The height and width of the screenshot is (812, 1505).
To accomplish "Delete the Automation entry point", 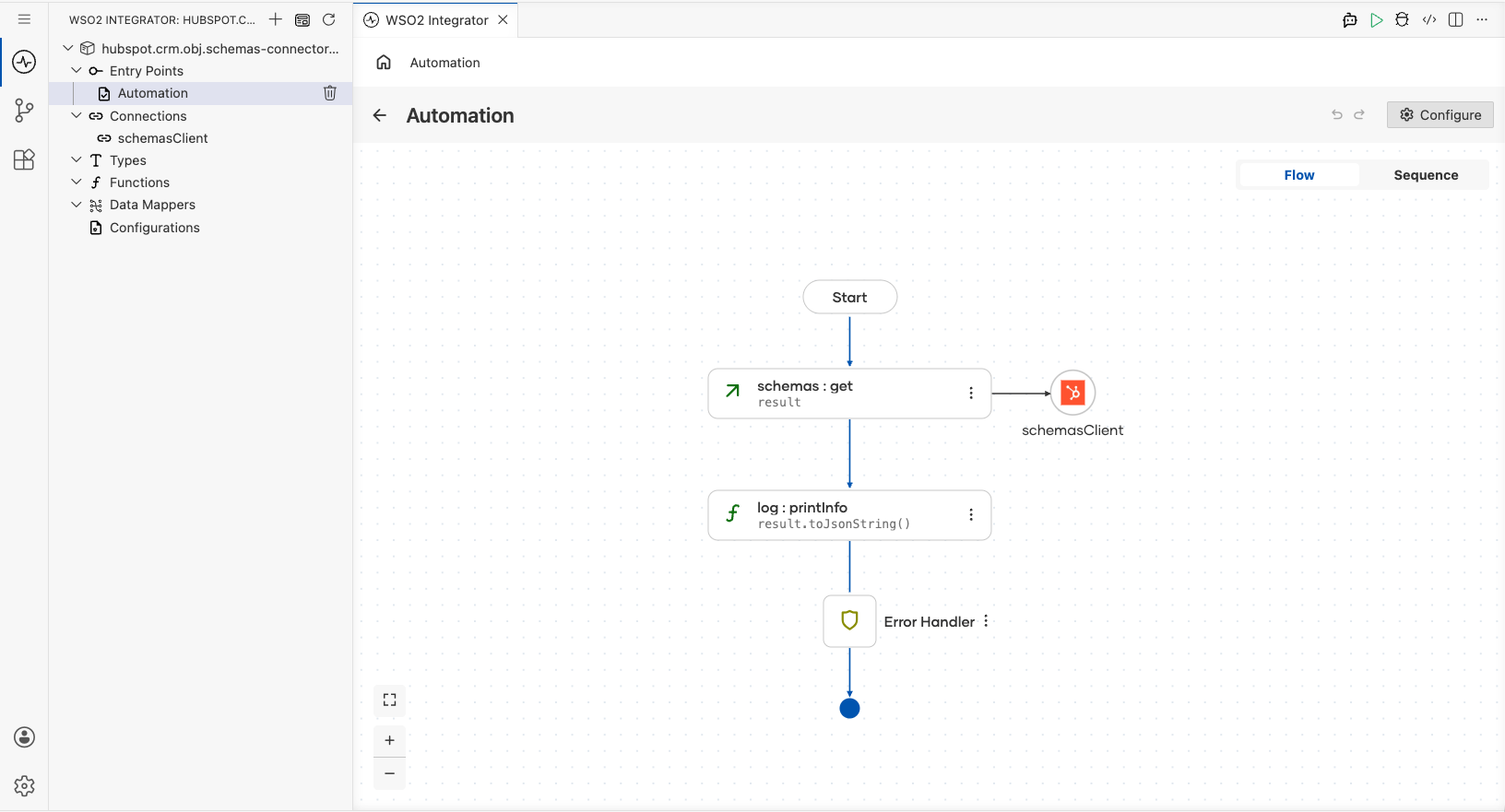I will coord(330,93).
